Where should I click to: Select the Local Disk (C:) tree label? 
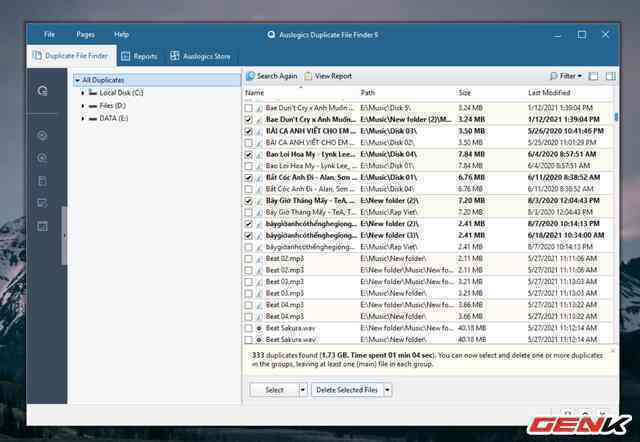coord(121,93)
